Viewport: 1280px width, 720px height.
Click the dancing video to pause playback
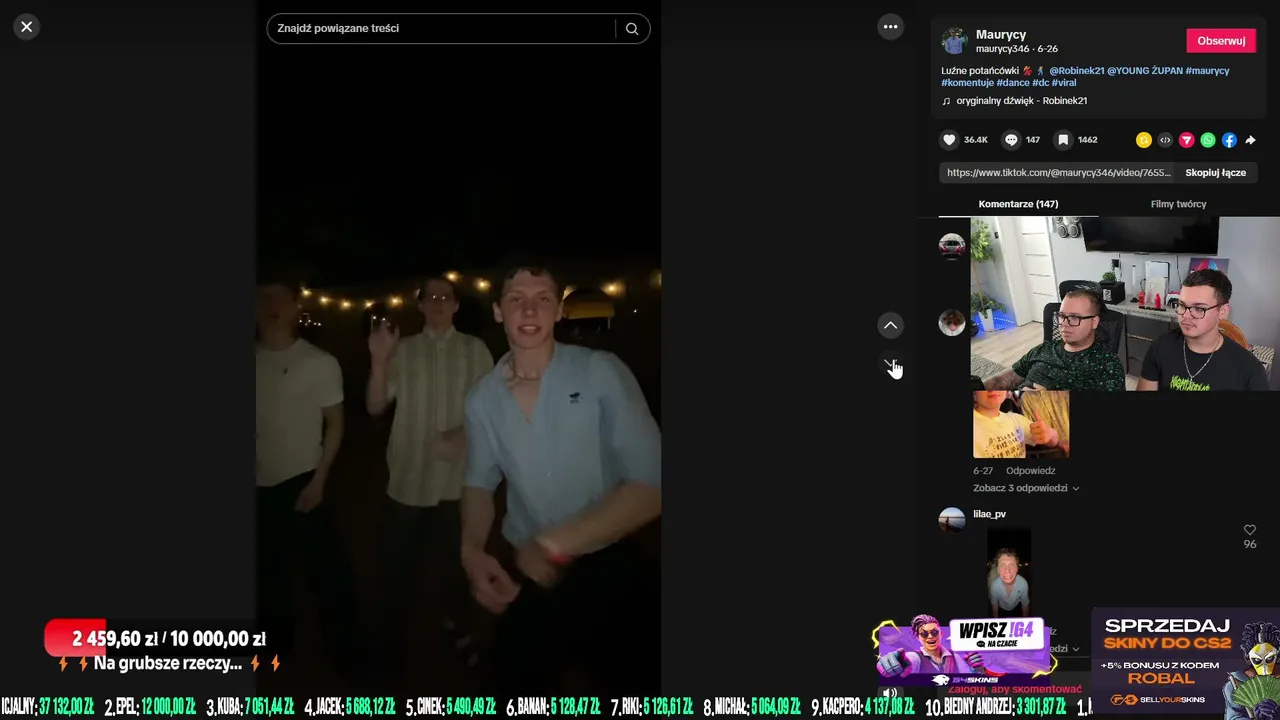coord(458,360)
